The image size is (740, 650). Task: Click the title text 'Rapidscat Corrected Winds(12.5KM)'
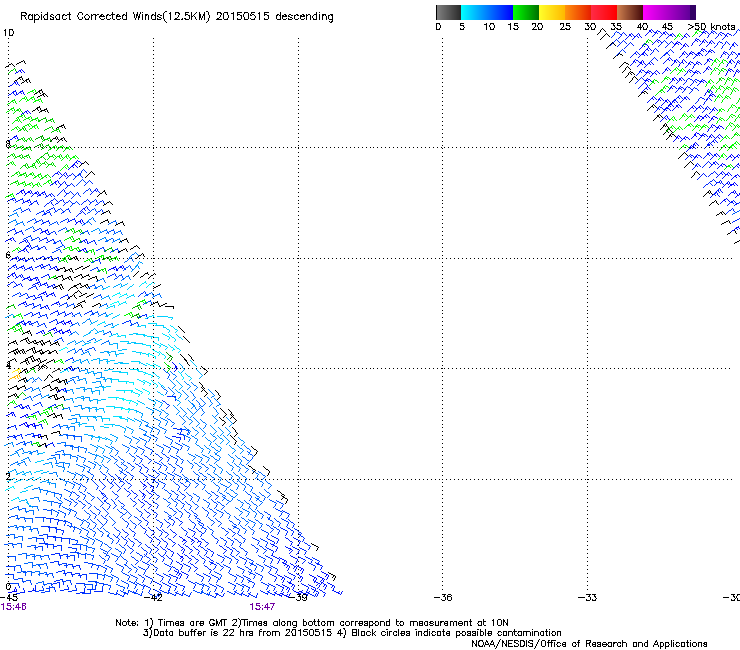115,17
